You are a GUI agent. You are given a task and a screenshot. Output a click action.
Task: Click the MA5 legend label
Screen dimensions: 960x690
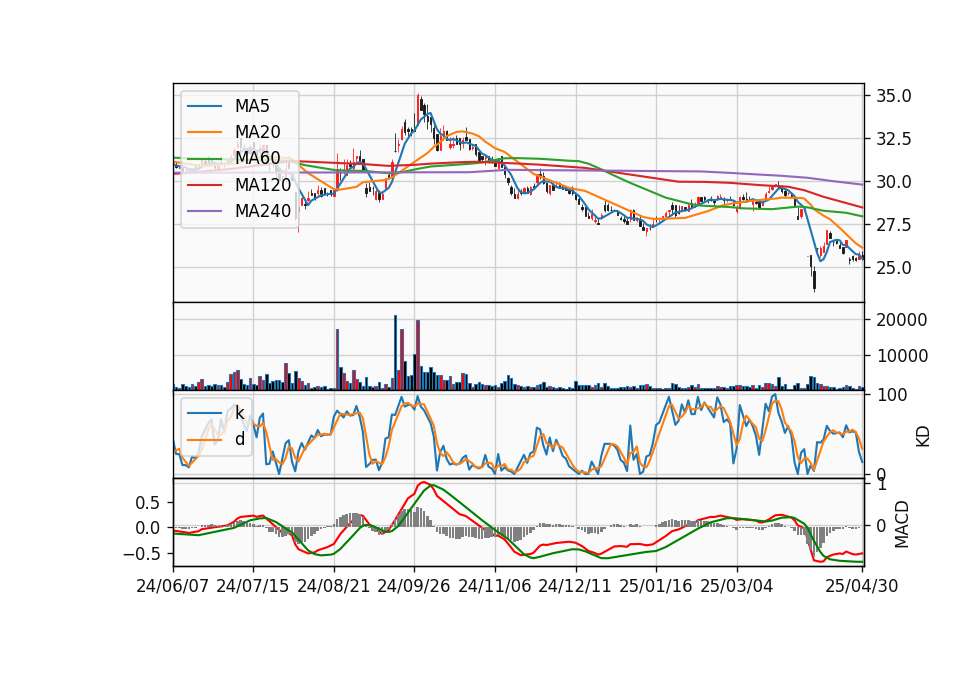click(x=252, y=106)
